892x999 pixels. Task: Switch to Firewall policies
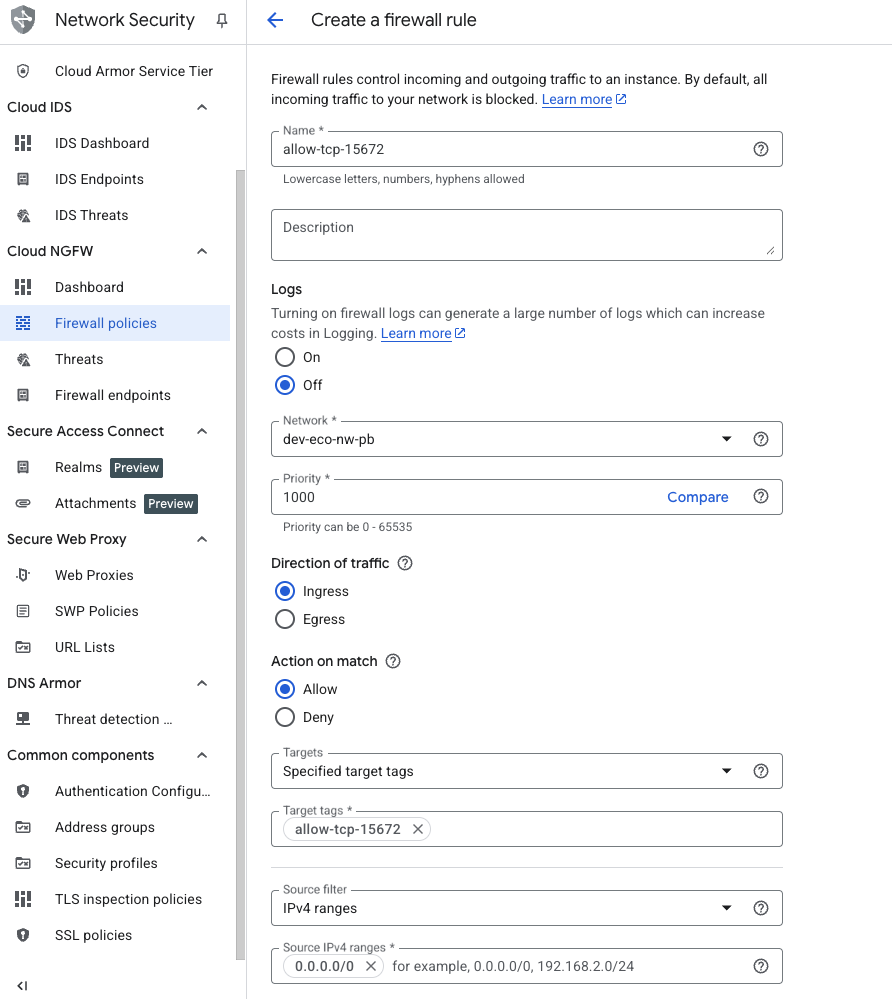click(x=105, y=323)
